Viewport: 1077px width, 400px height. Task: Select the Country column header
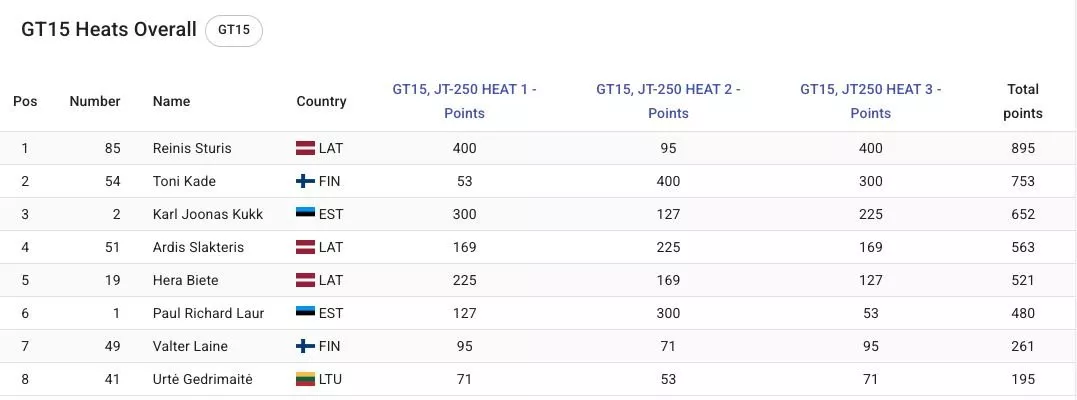click(x=321, y=101)
